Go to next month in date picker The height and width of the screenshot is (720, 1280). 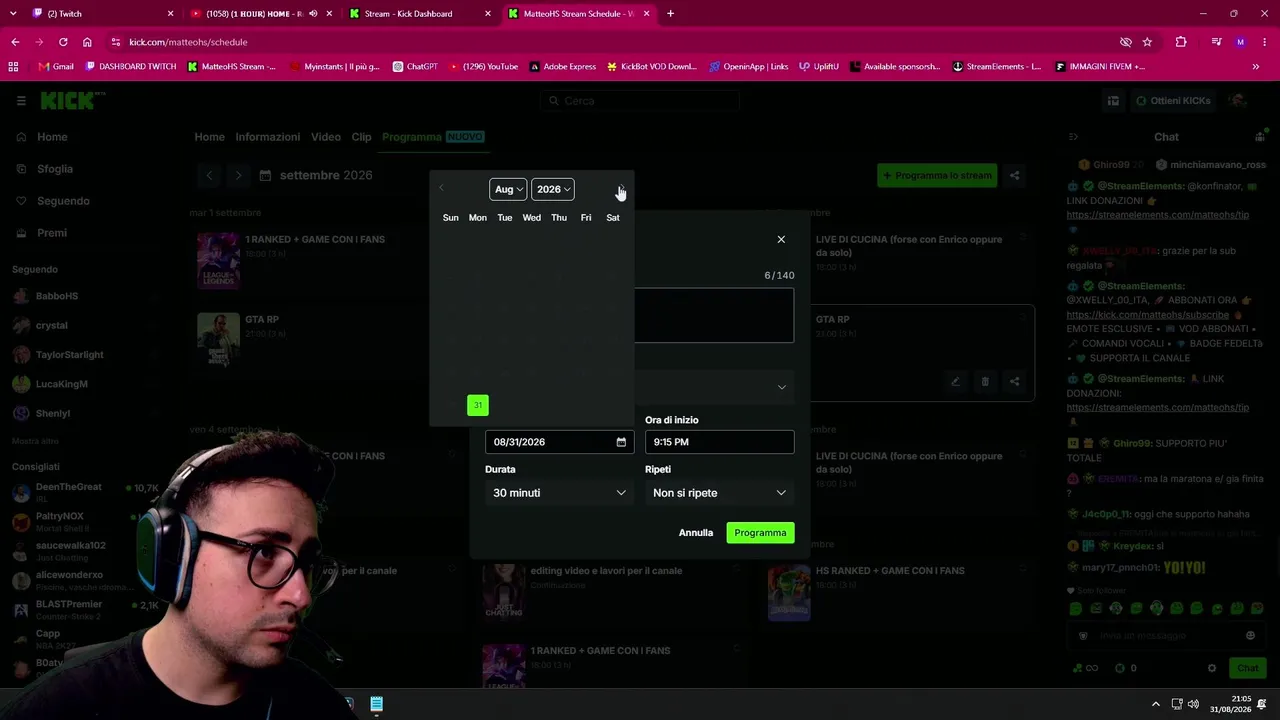[x=621, y=189]
